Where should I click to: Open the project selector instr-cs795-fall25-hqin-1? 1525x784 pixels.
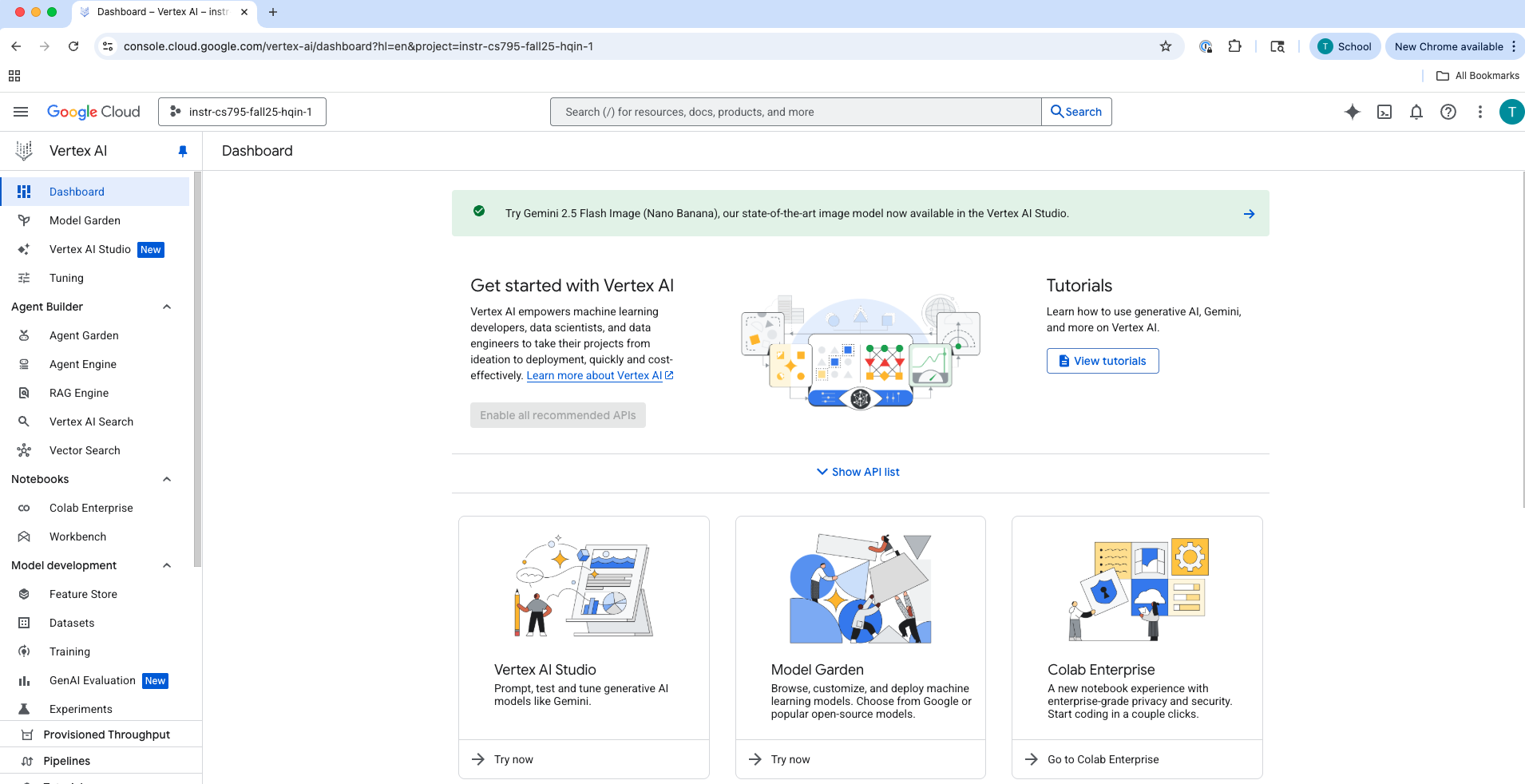click(x=242, y=112)
